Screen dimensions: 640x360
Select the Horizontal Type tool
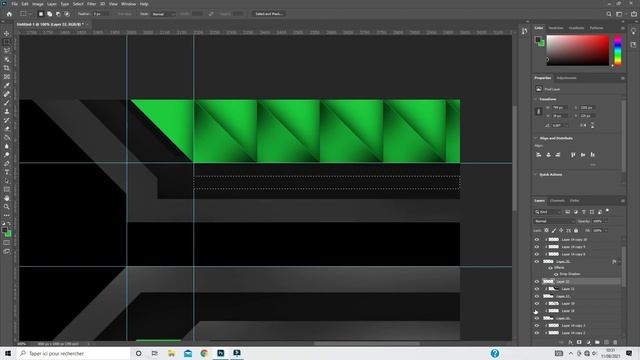[x=7, y=172]
